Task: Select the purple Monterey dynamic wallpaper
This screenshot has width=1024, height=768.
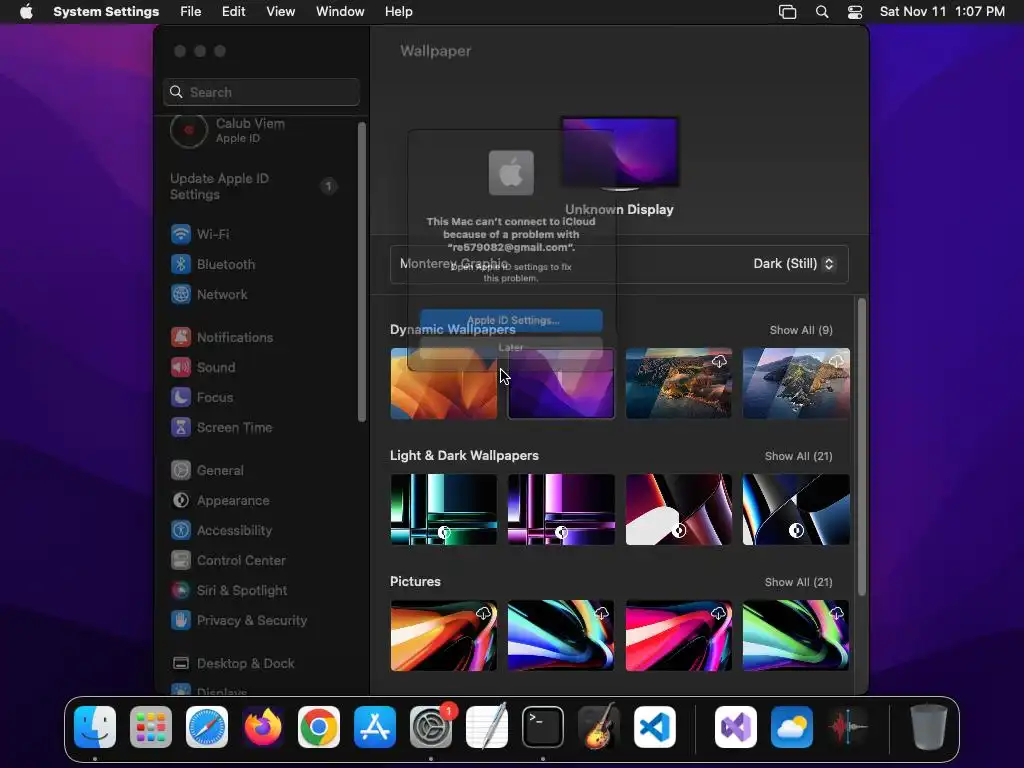Action: (561, 383)
